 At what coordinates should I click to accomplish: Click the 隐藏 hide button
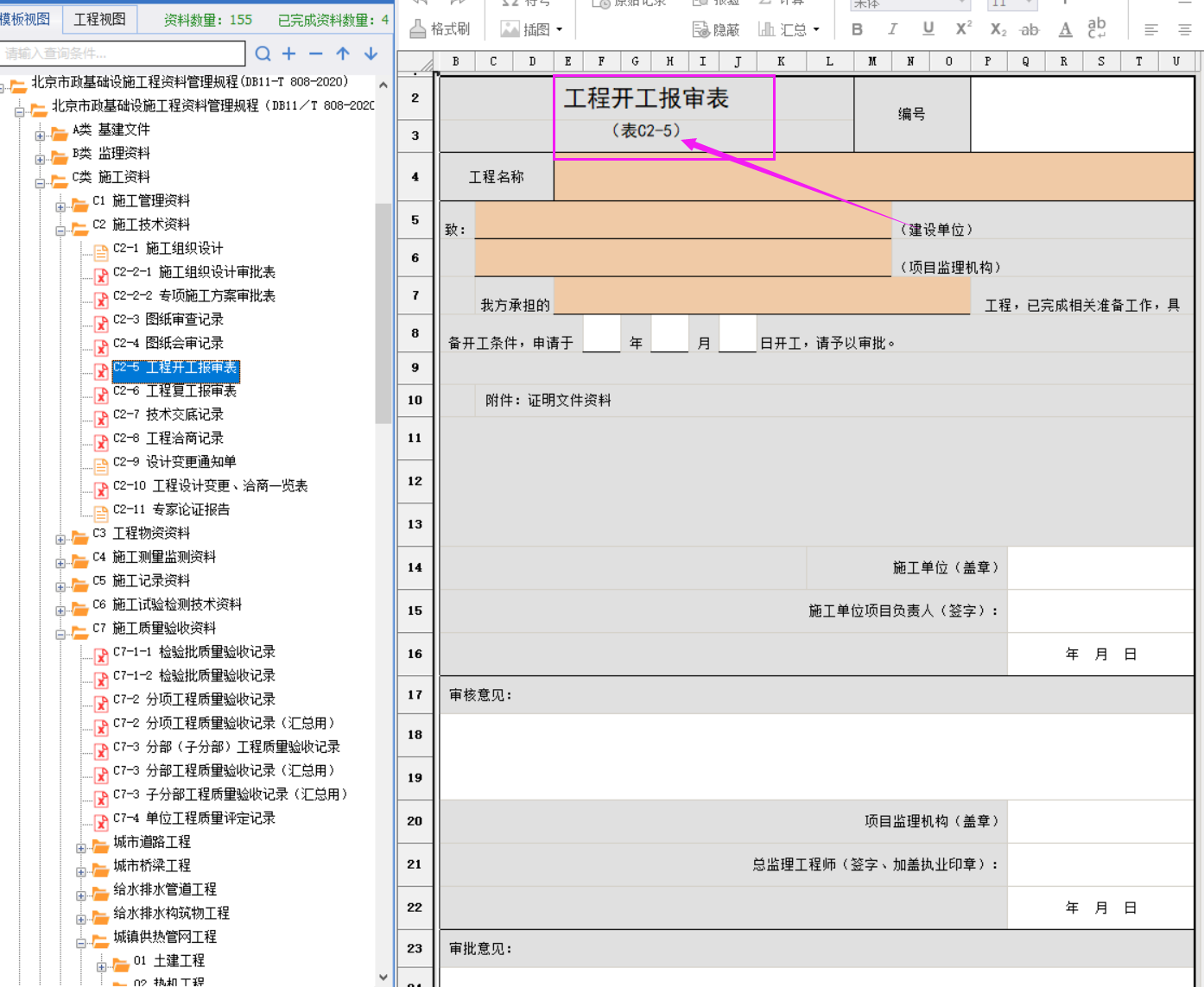coord(716,29)
